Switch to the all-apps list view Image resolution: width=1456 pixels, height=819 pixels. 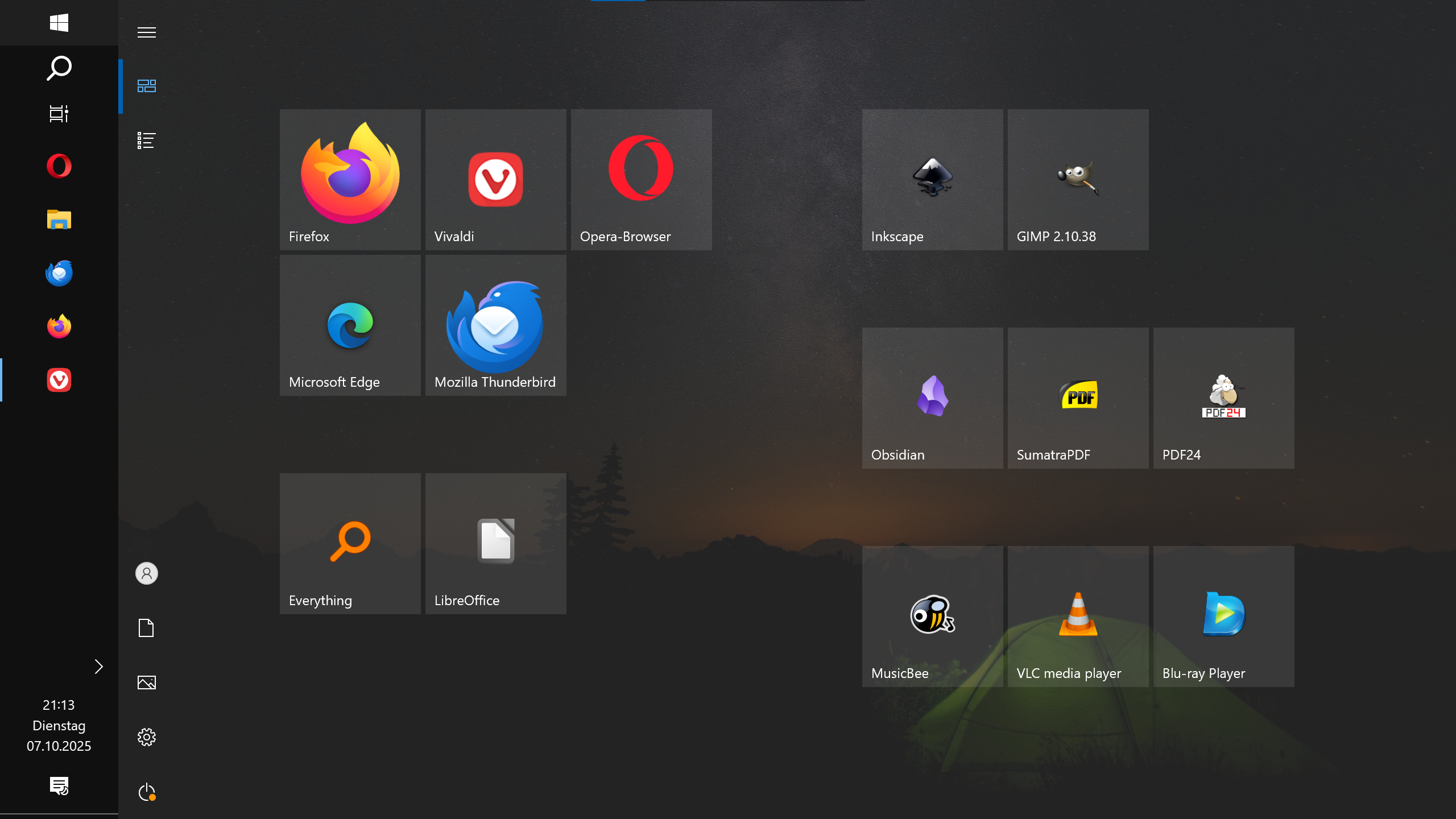tap(146, 140)
